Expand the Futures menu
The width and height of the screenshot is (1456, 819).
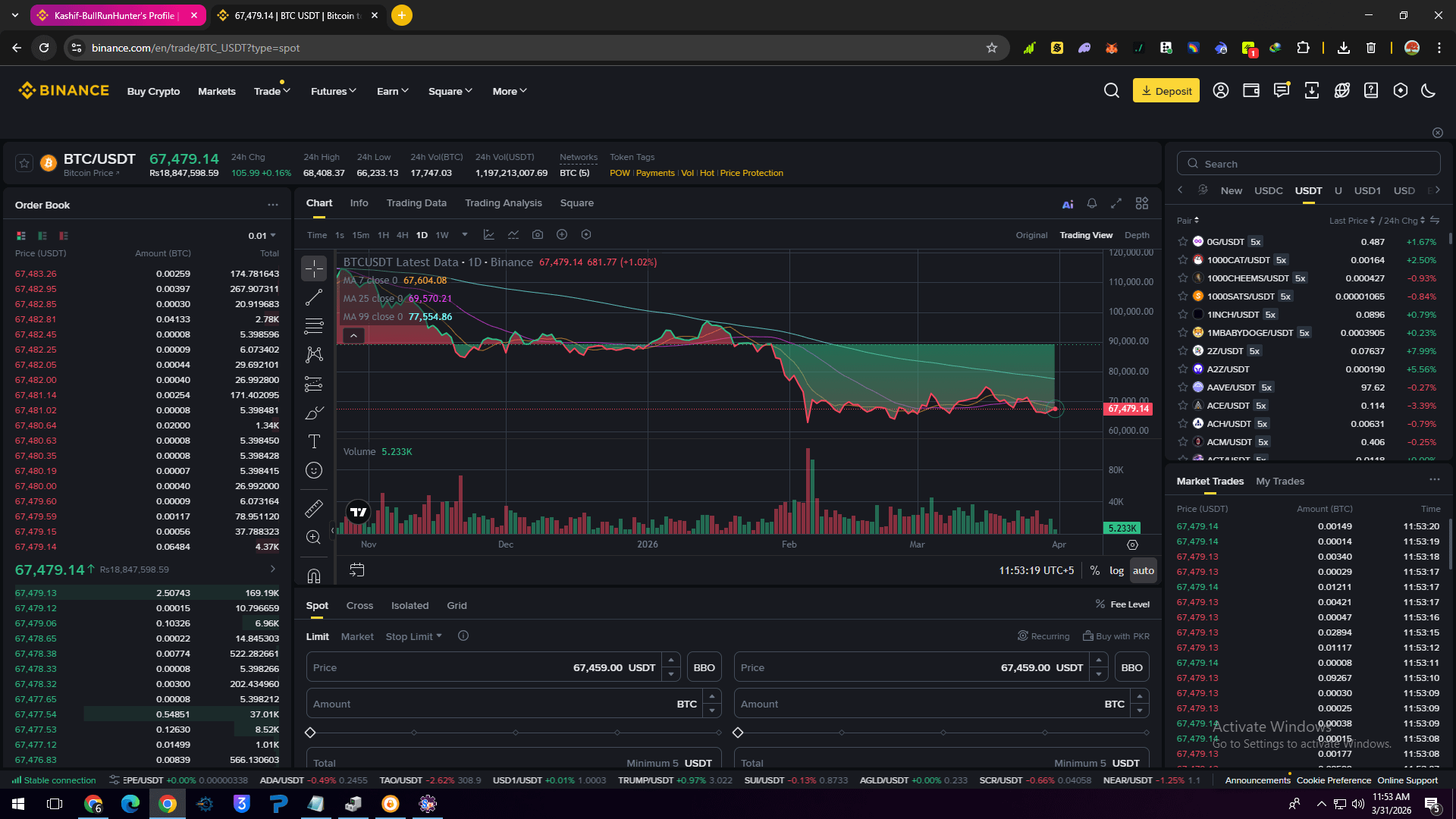click(333, 91)
